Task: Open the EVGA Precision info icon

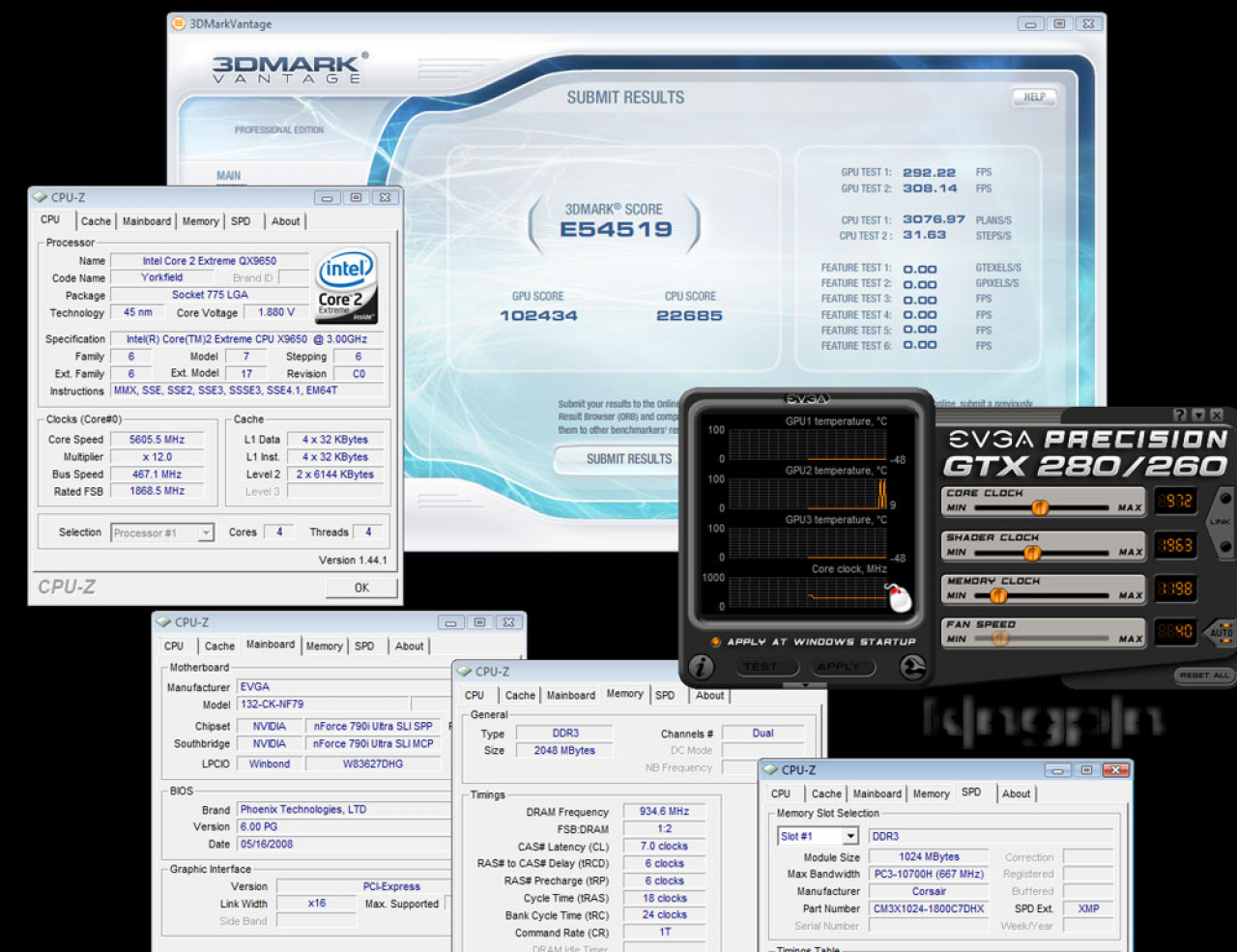Action: [x=702, y=667]
